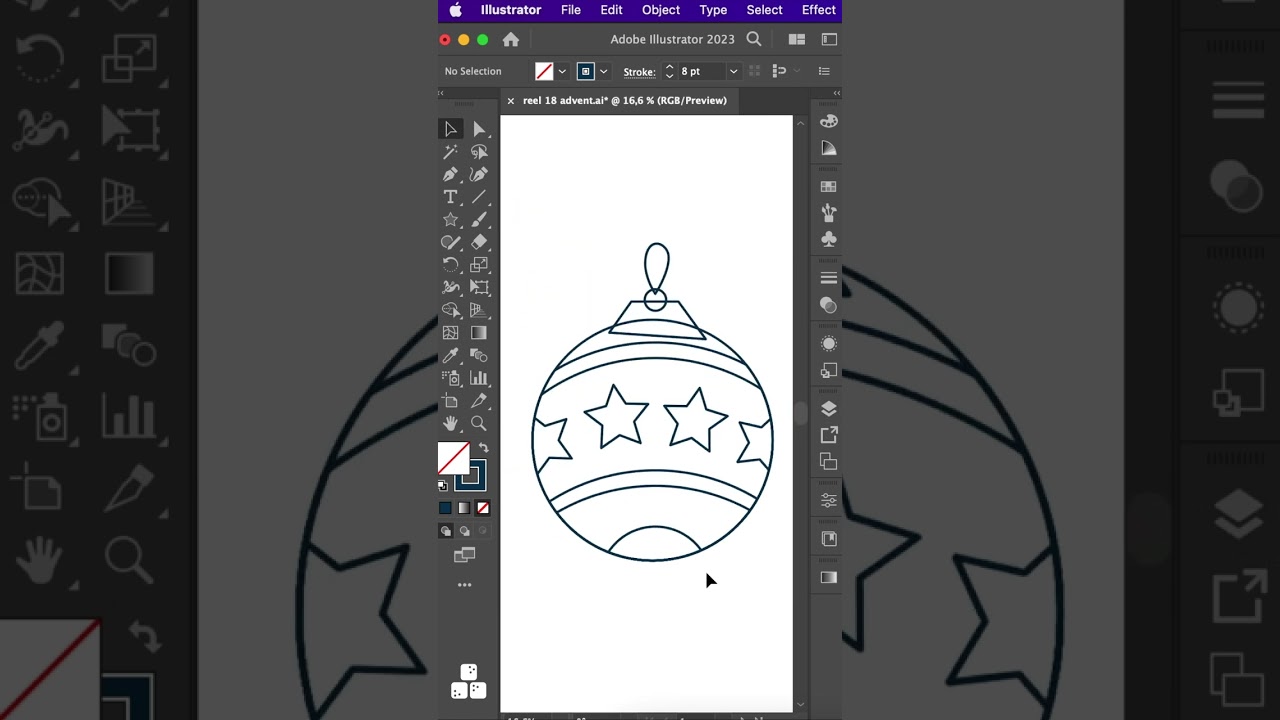Click the Stroke color box in toolbox
The width and height of the screenshot is (1280, 720).
[x=473, y=477]
